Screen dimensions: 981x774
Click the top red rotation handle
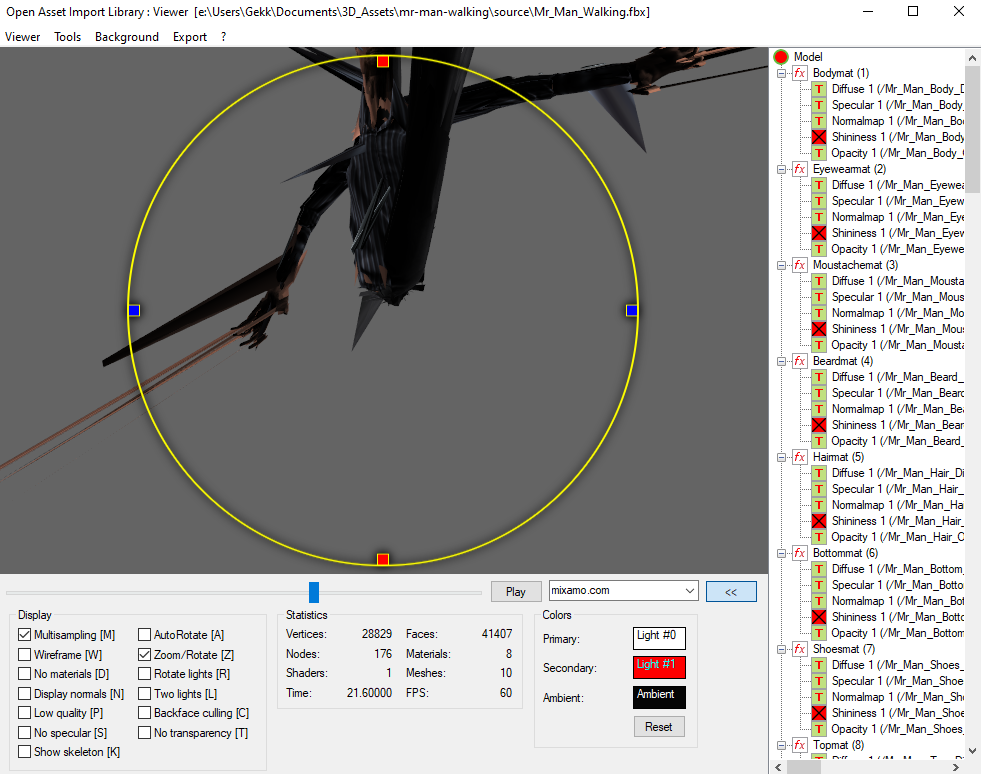coord(383,61)
